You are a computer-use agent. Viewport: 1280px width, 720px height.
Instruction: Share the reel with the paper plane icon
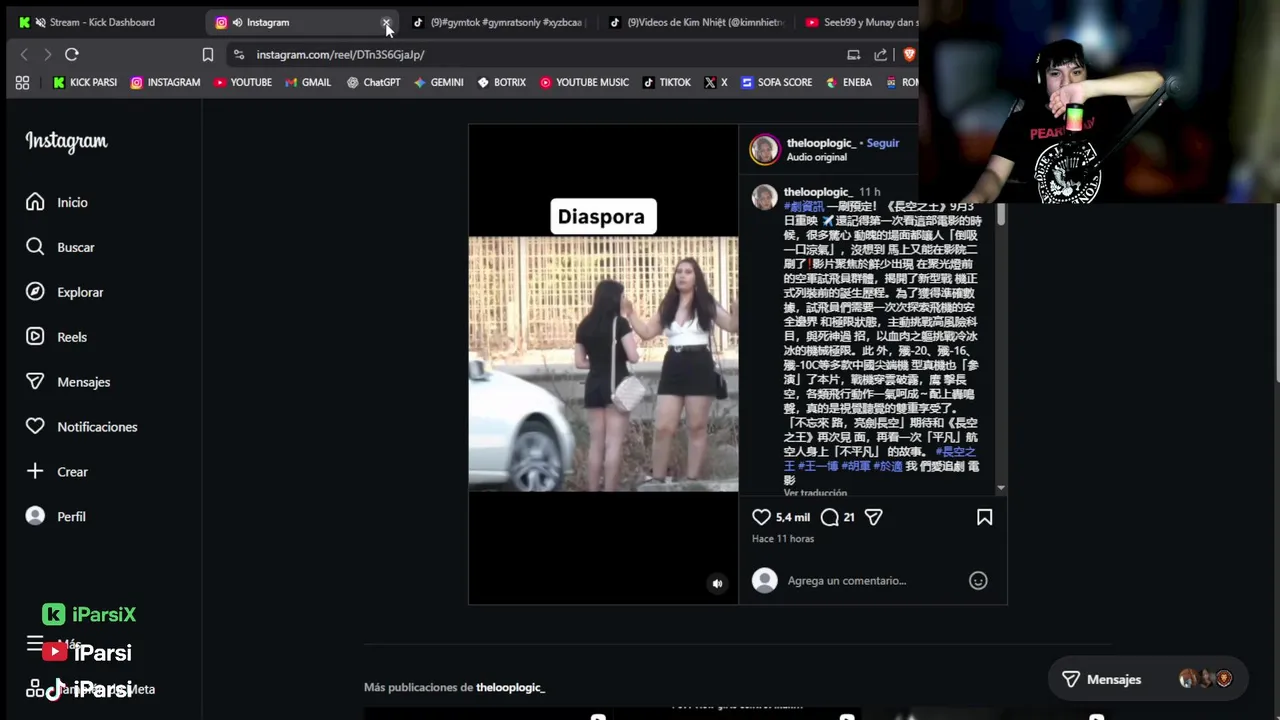(x=873, y=517)
